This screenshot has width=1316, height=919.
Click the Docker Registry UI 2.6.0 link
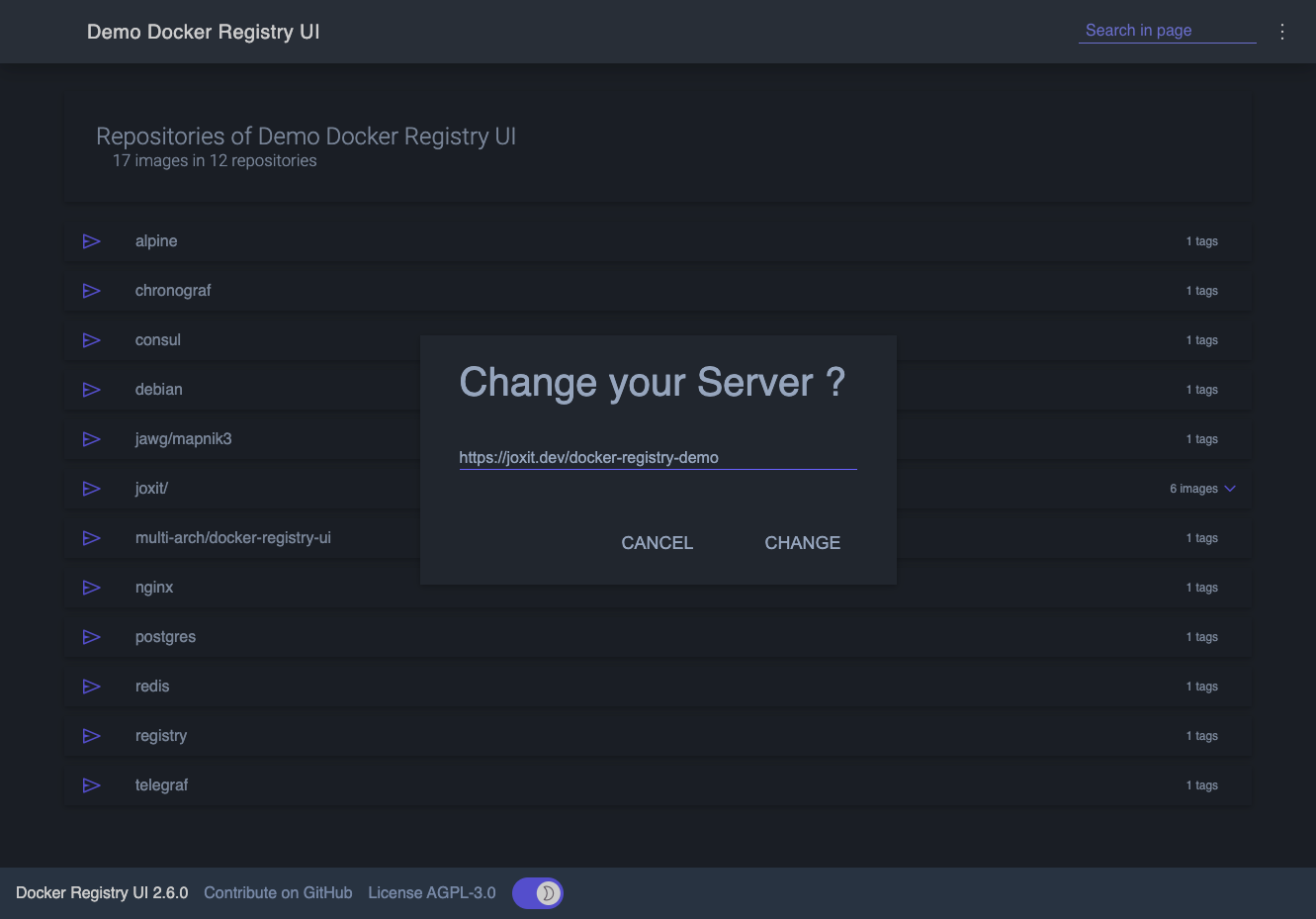click(x=102, y=893)
